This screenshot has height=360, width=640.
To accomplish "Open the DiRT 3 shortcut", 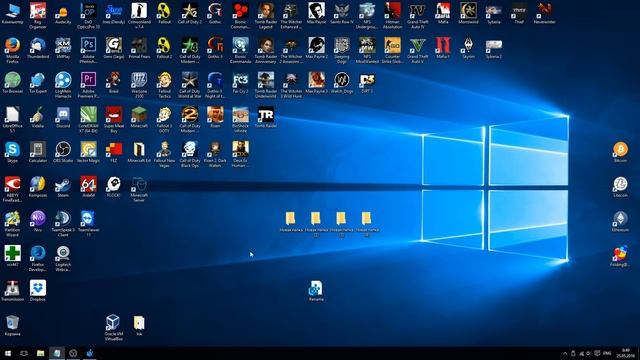I will coord(367,80).
